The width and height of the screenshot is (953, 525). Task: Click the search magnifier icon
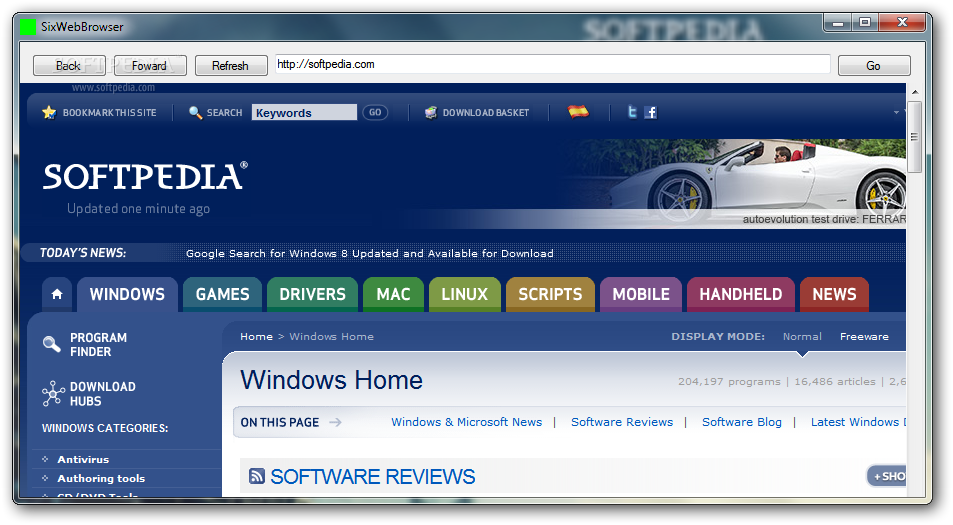[195, 112]
